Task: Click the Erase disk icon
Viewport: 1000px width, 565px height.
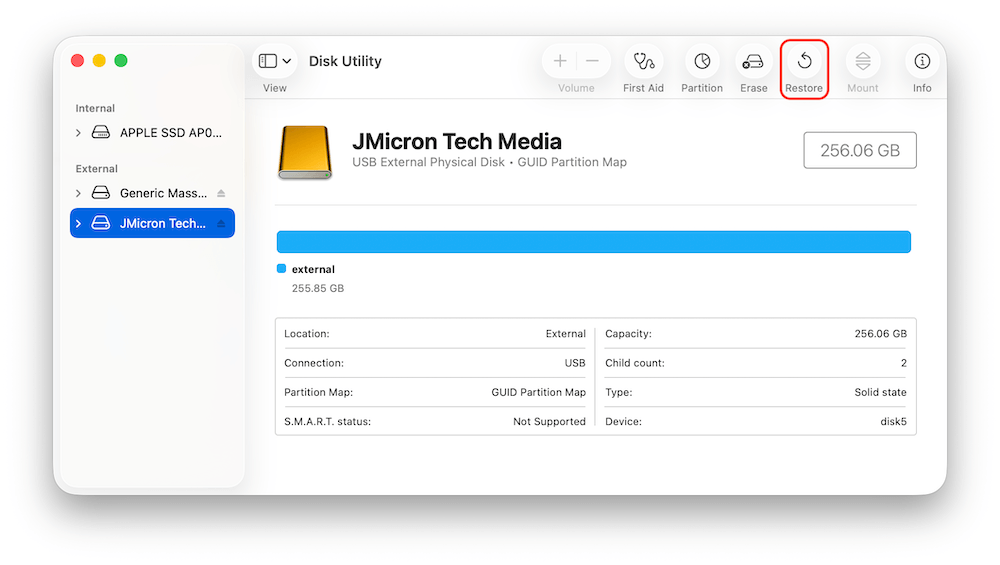Action: (x=754, y=62)
